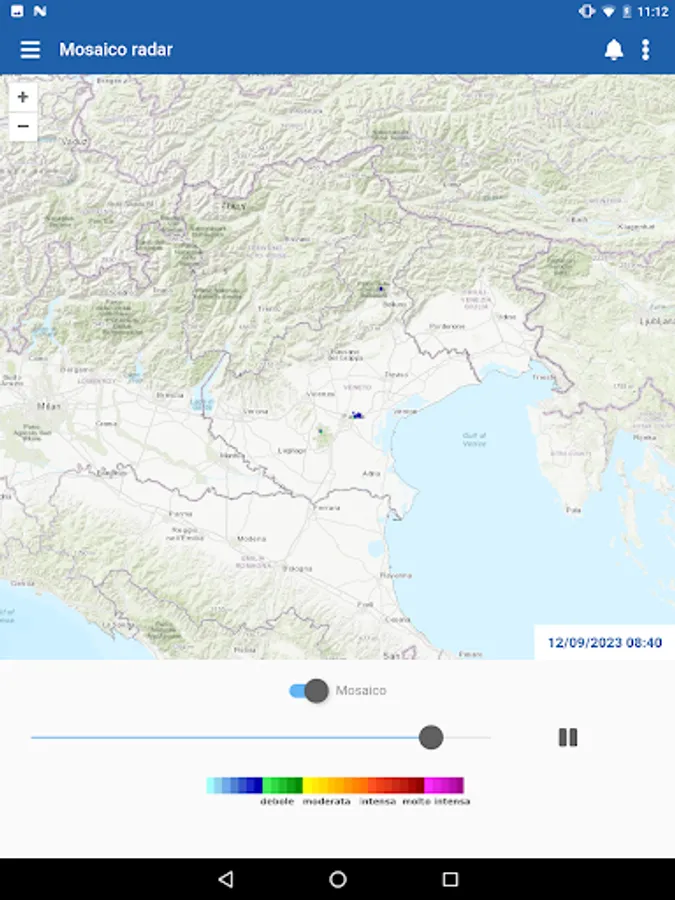Jump to the end of radar timeline
Screen dimensions: 675x900
pyautogui.click(x=490, y=738)
